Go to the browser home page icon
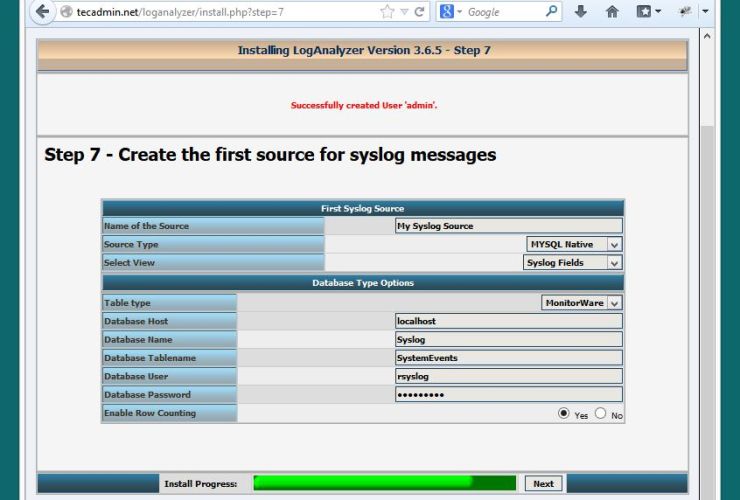The height and width of the screenshot is (500, 740). pos(612,12)
